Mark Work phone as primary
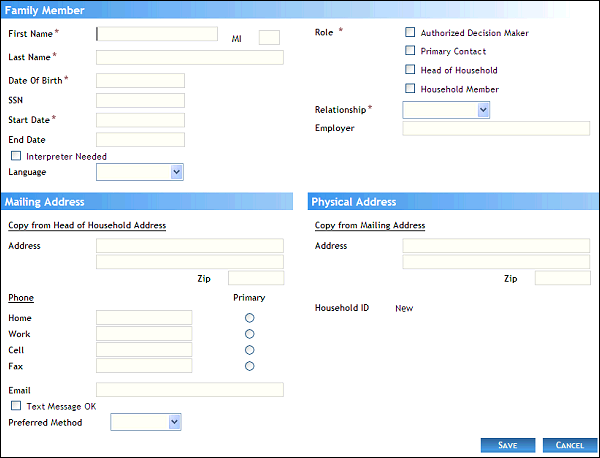Image resolution: width=600 pixels, height=458 pixels. 249,334
